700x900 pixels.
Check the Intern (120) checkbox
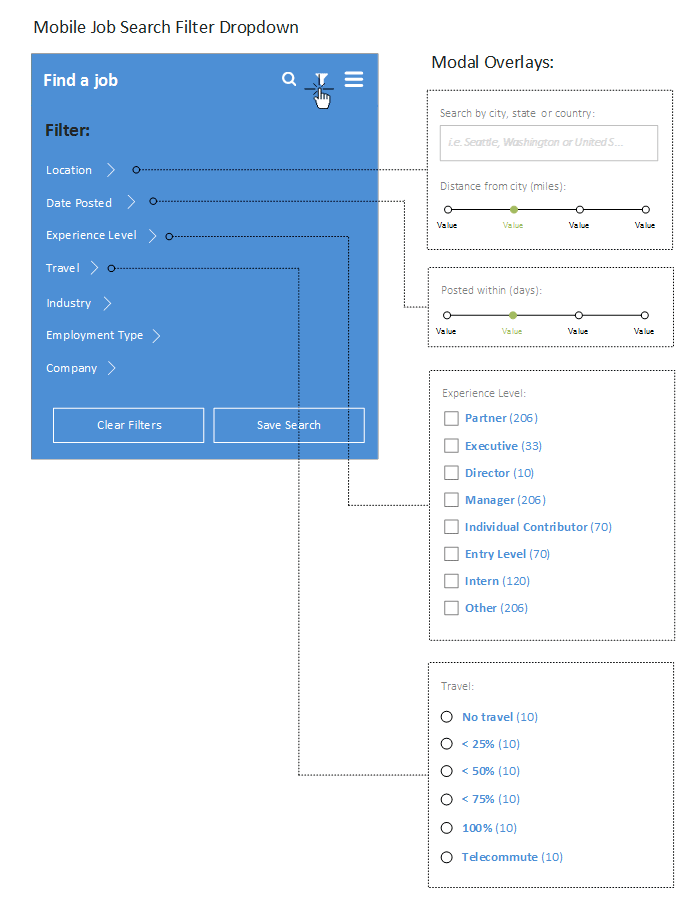pyautogui.click(x=452, y=581)
